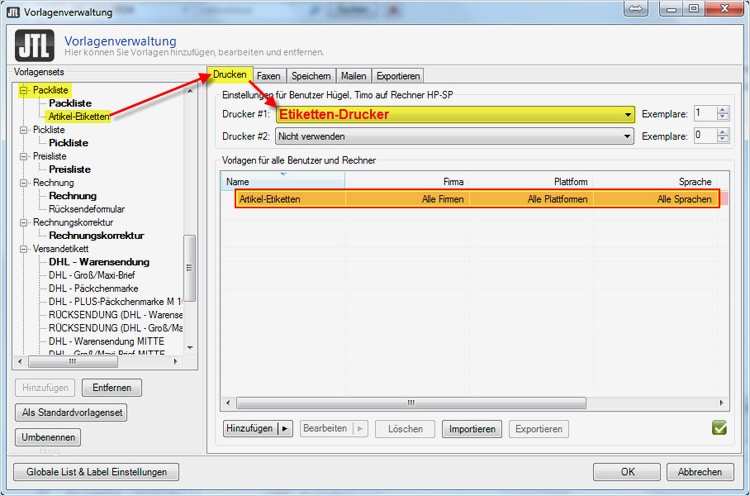Screen dimensions: 750x496
Task: Click the tree's horizontal scrollbar thumb
Action: (73, 362)
